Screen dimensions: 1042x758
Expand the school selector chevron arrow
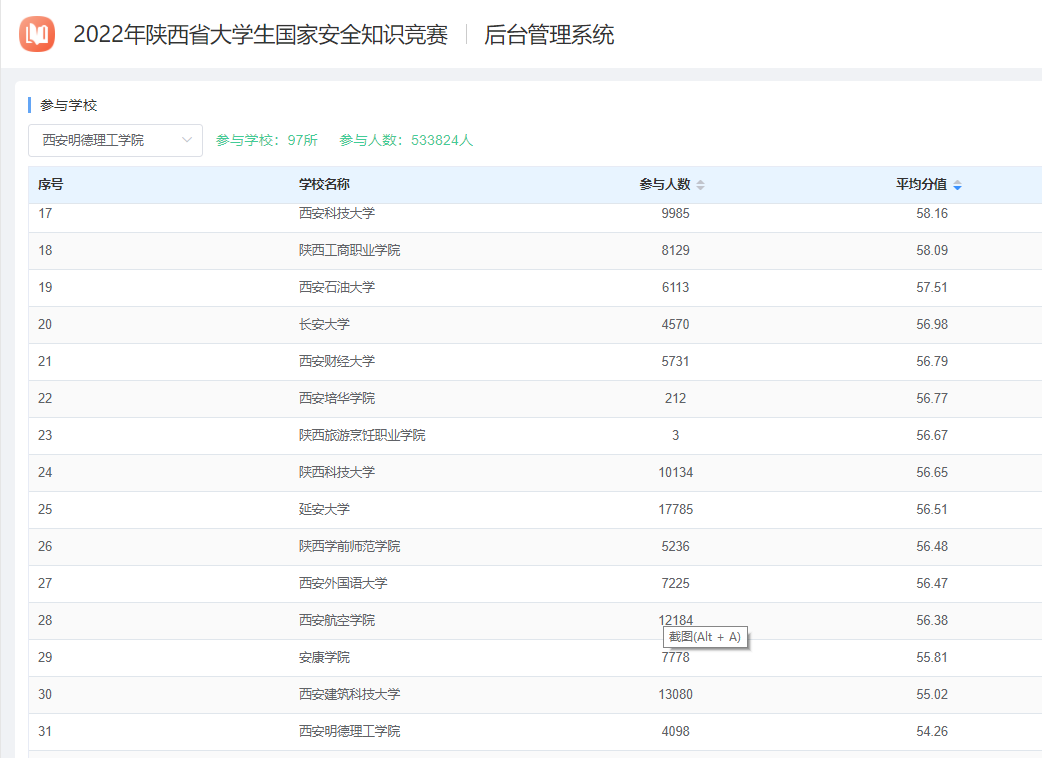tap(187, 140)
